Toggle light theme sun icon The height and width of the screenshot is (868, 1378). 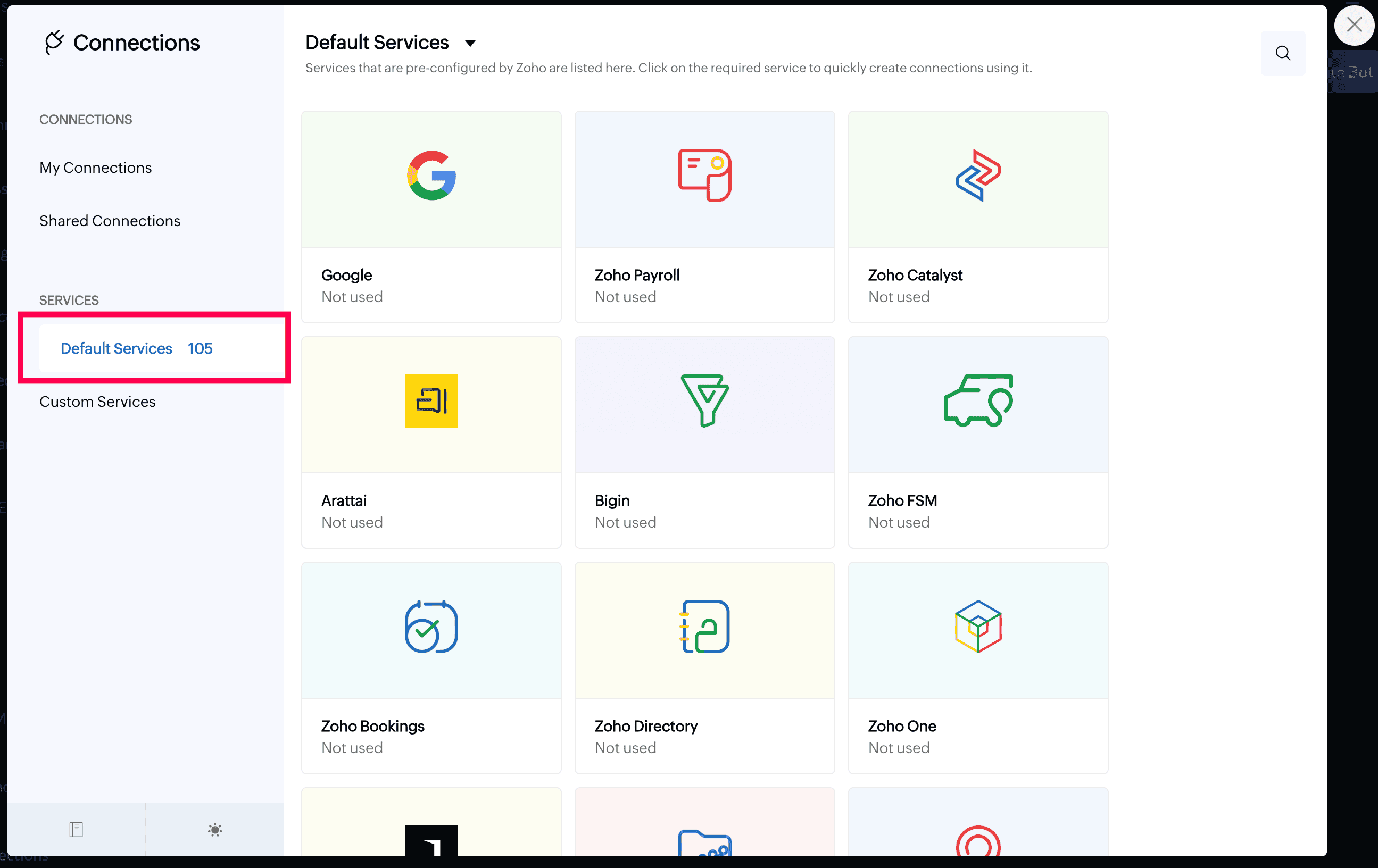(x=214, y=829)
